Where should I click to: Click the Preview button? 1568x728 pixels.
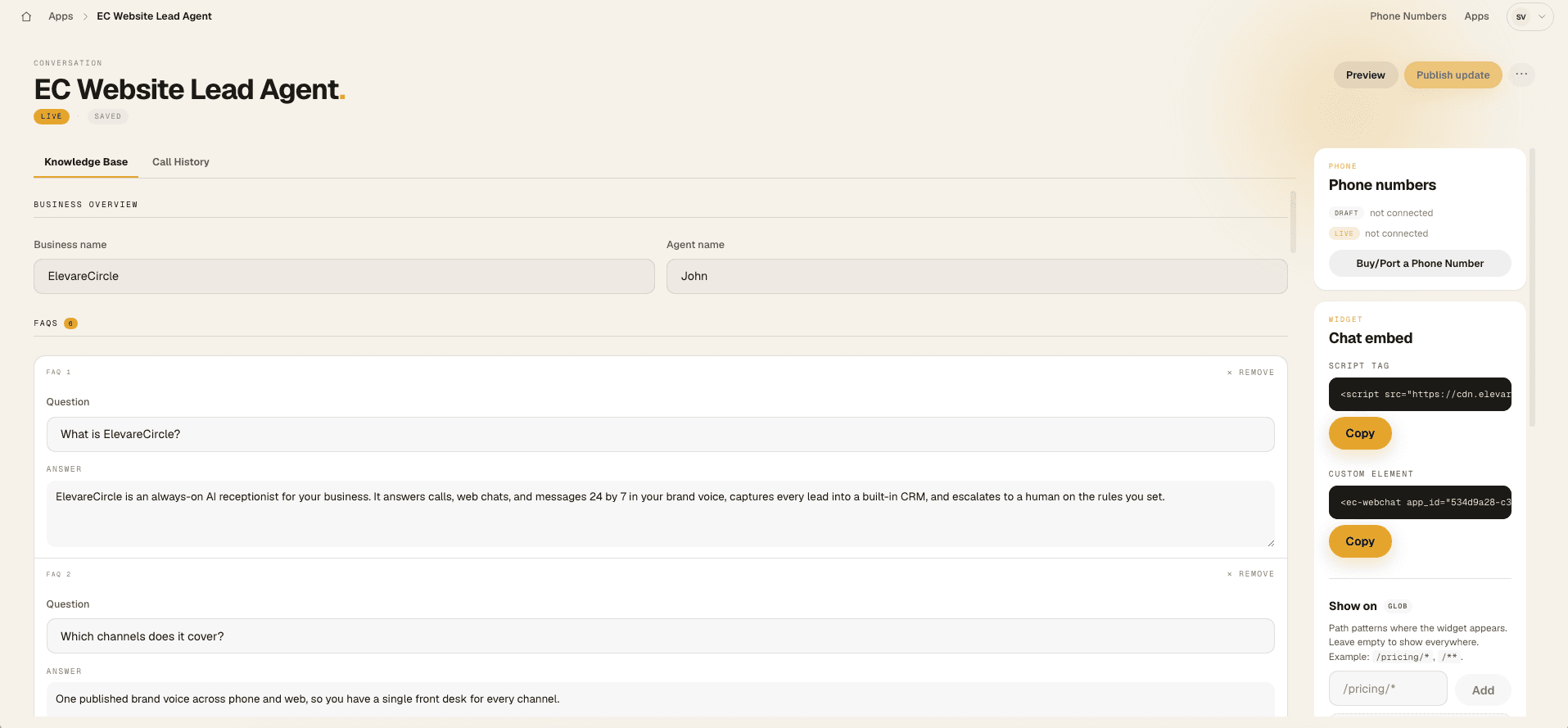(x=1365, y=75)
